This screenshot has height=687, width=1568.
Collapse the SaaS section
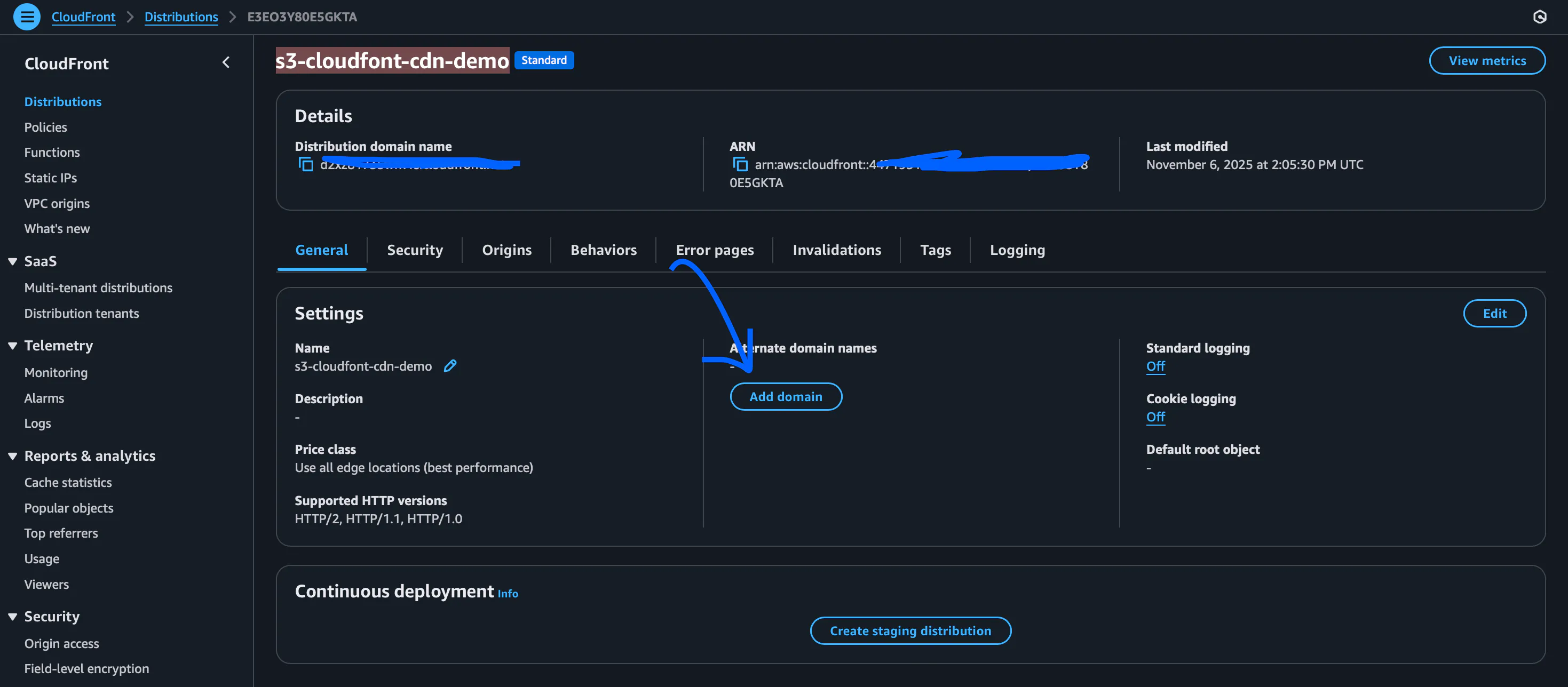[x=13, y=260]
